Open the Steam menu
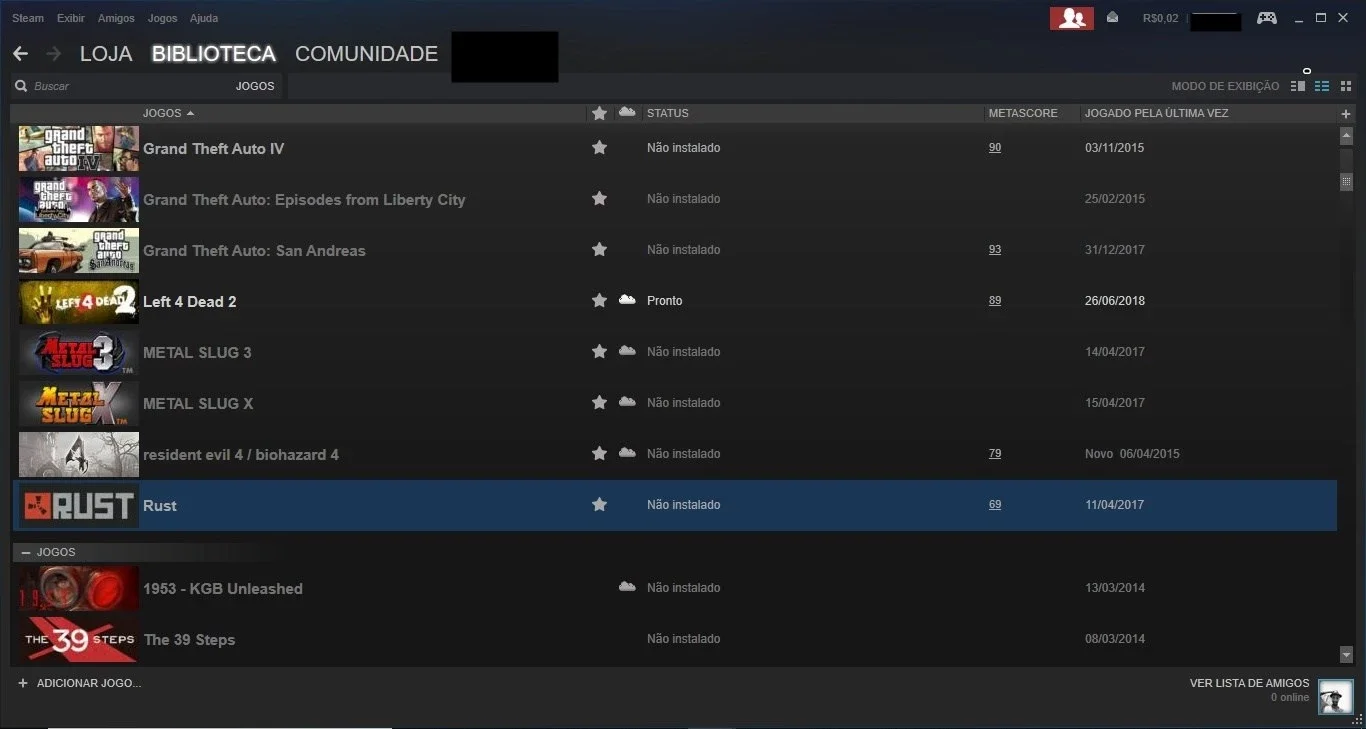1366x729 pixels. (28, 18)
